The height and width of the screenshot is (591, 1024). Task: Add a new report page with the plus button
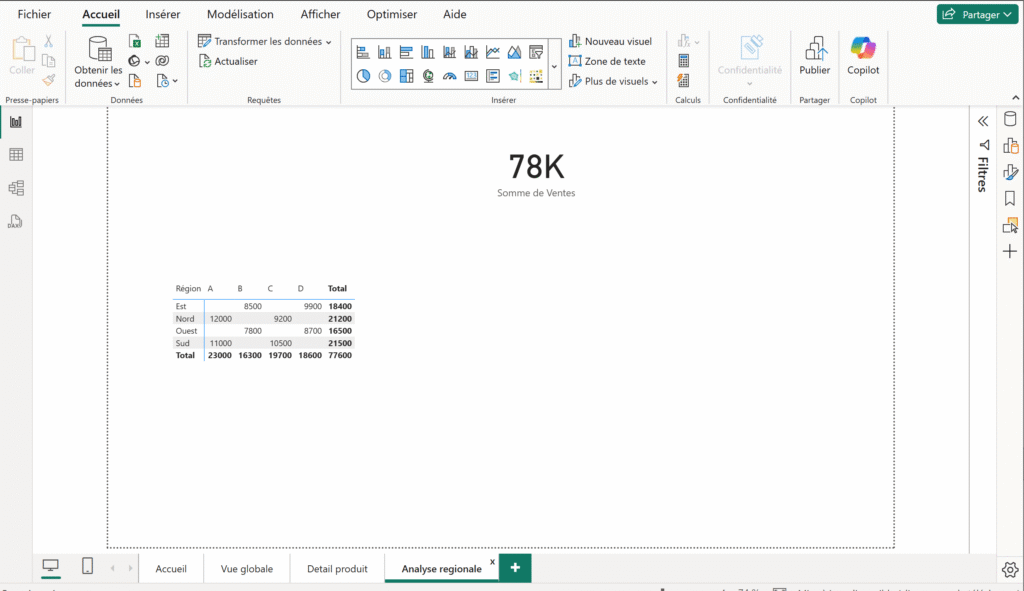[514, 567]
